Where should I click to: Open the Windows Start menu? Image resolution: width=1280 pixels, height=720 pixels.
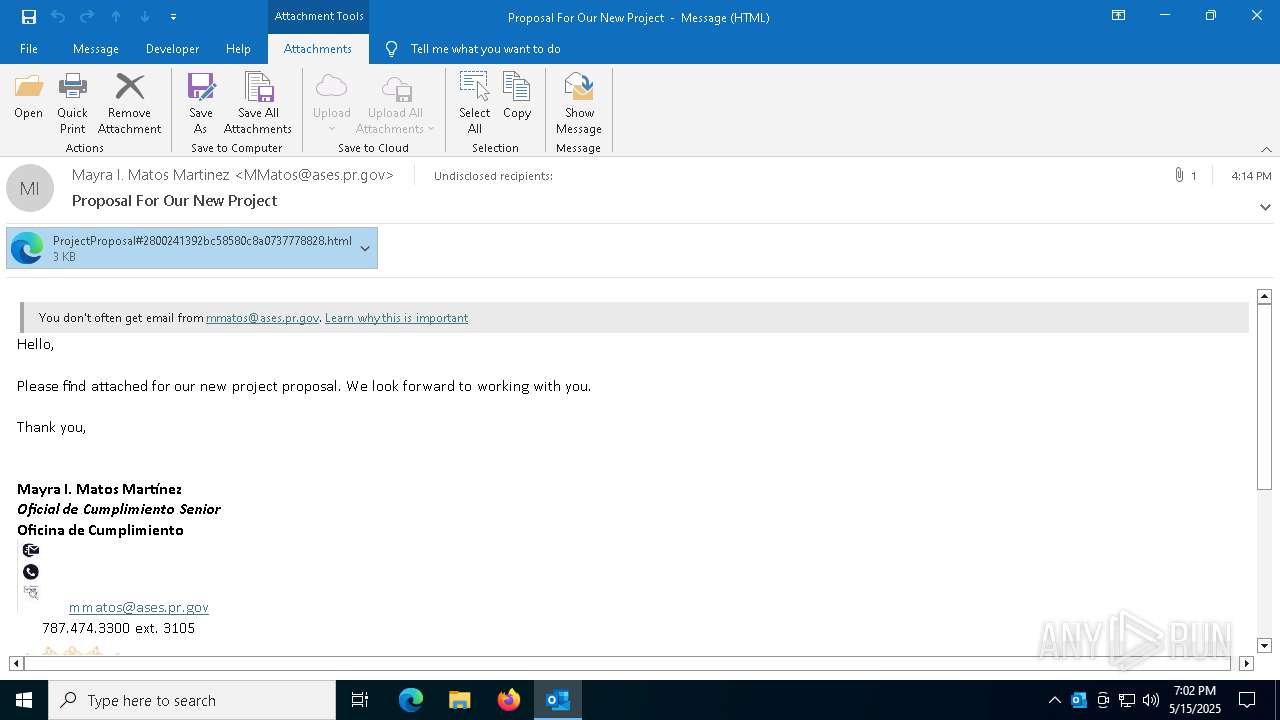pyautogui.click(x=24, y=700)
